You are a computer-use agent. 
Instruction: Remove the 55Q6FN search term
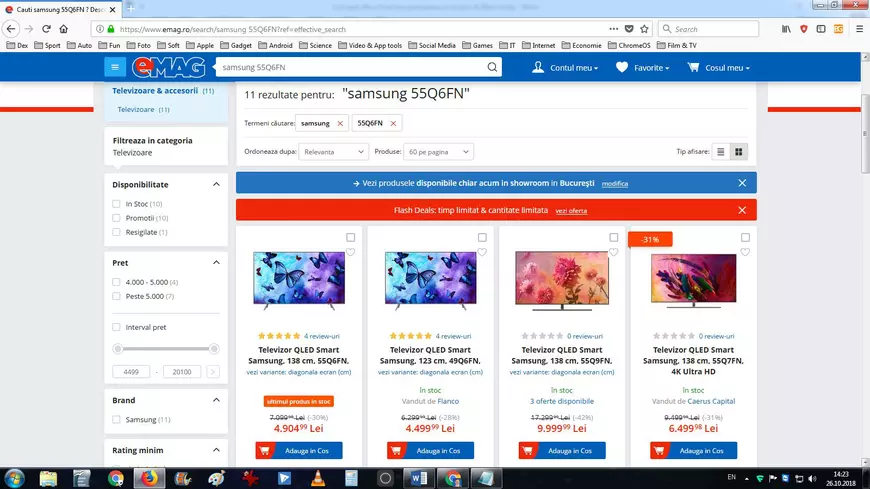pos(393,123)
